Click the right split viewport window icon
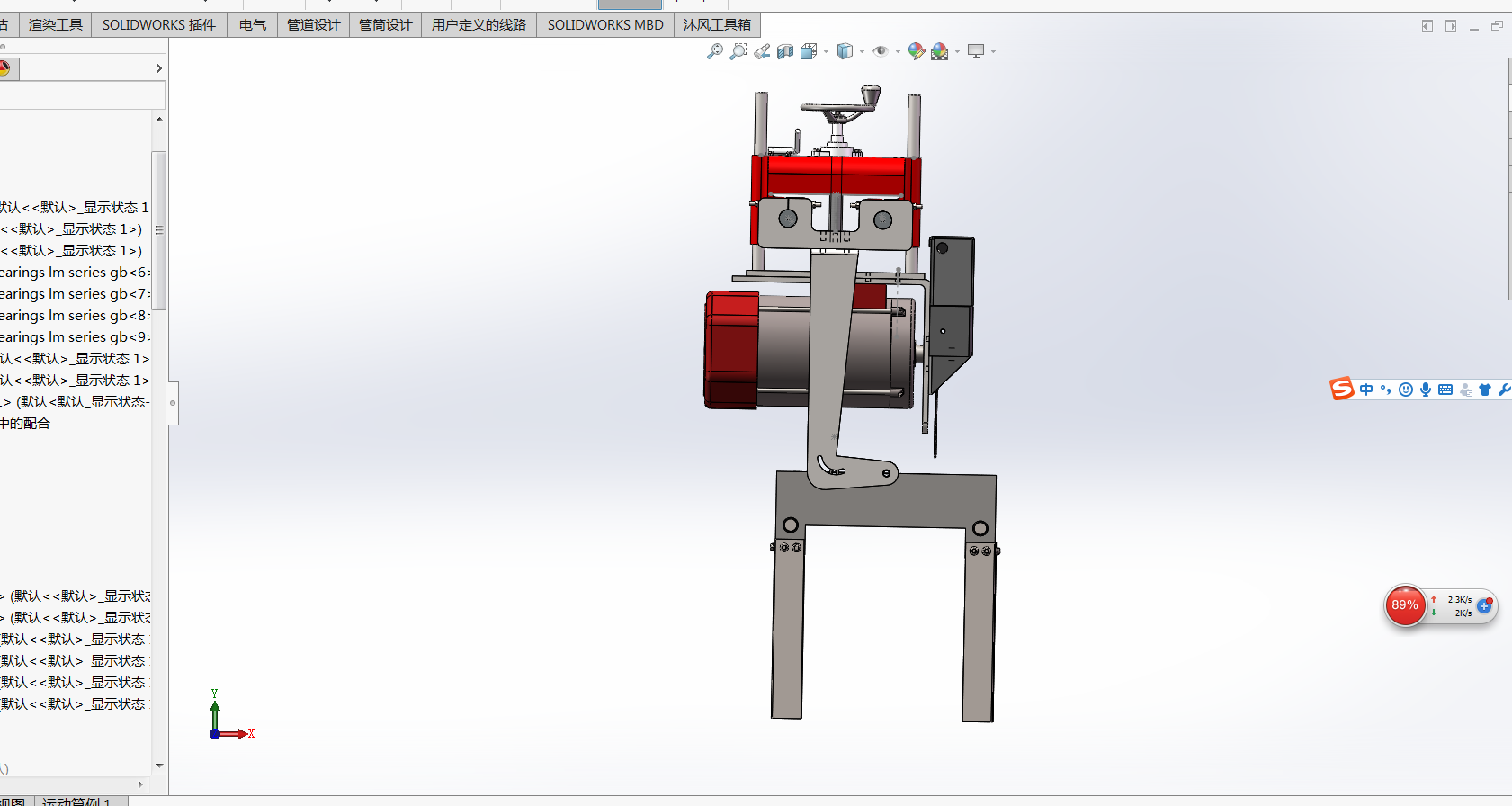This screenshot has height=806, width=1512. point(1451,26)
